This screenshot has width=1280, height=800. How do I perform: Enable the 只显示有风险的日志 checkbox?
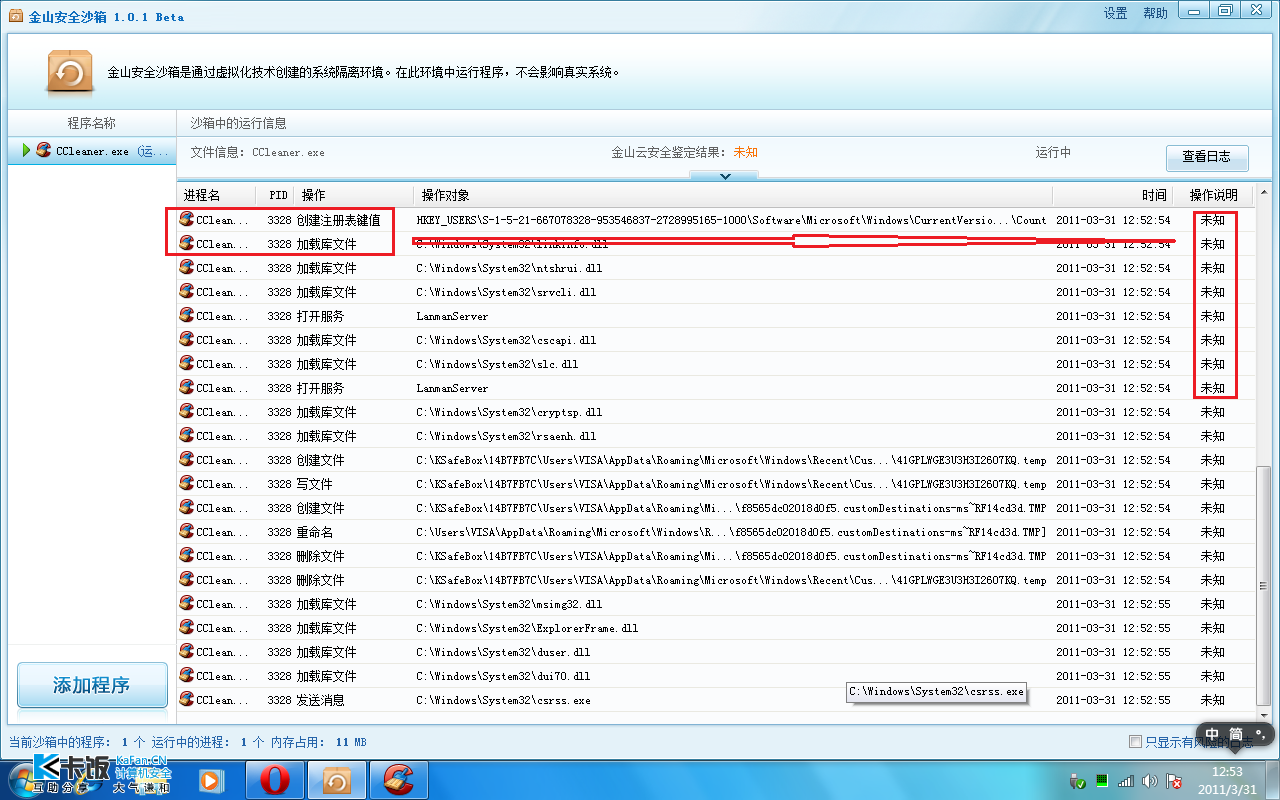click(1134, 742)
